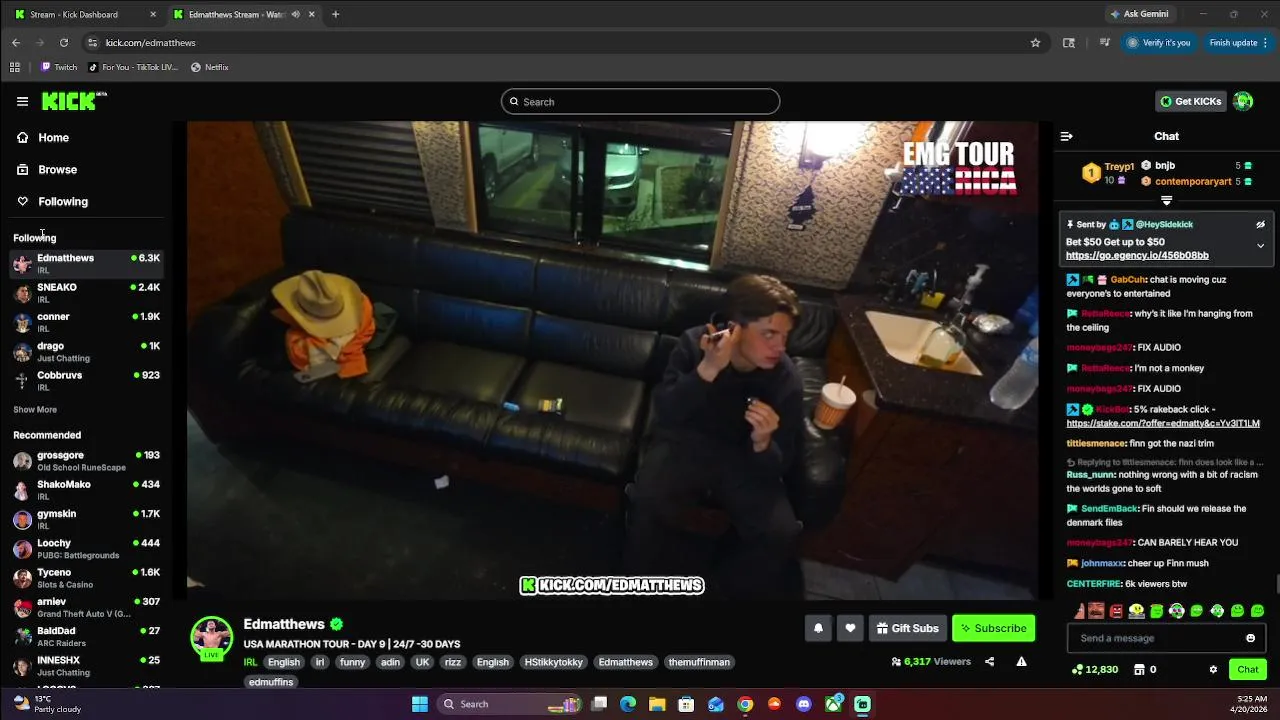The width and height of the screenshot is (1280, 720).
Task: Open grossgore Old School RuneScape channel
Action: click(86, 460)
